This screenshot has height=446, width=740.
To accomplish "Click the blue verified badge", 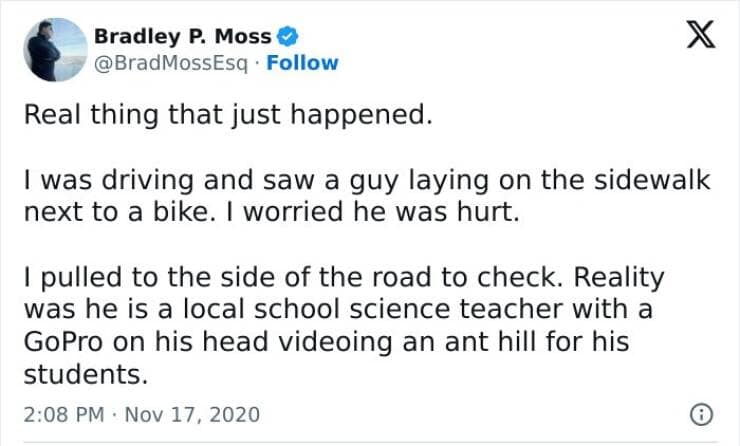I will [286, 37].
